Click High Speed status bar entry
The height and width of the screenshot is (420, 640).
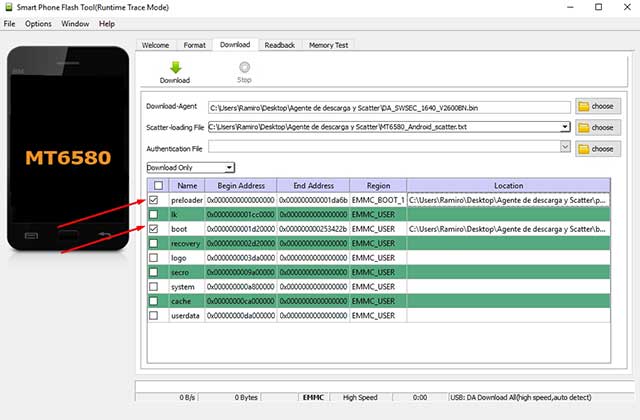[360, 397]
